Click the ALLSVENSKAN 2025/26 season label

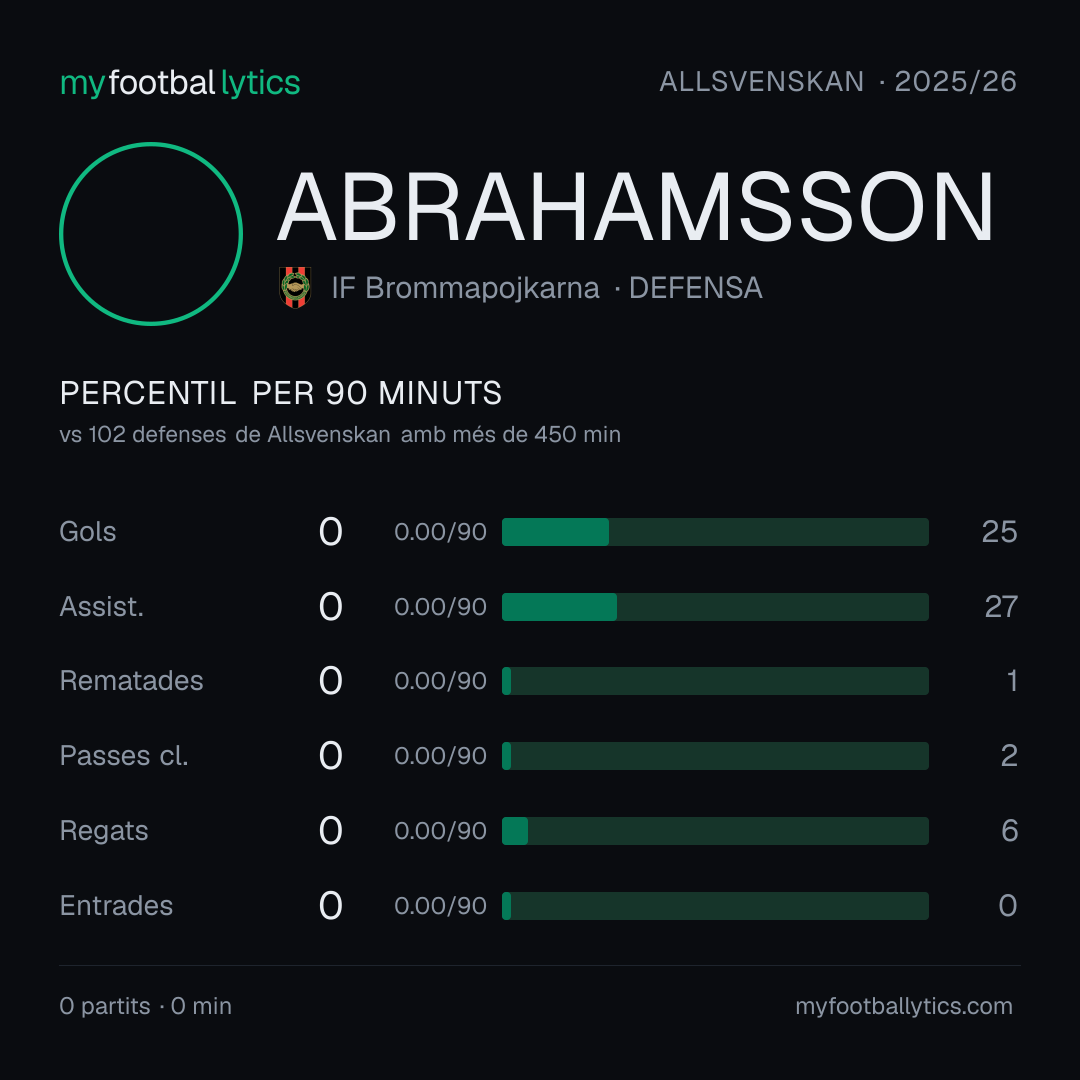[838, 82]
